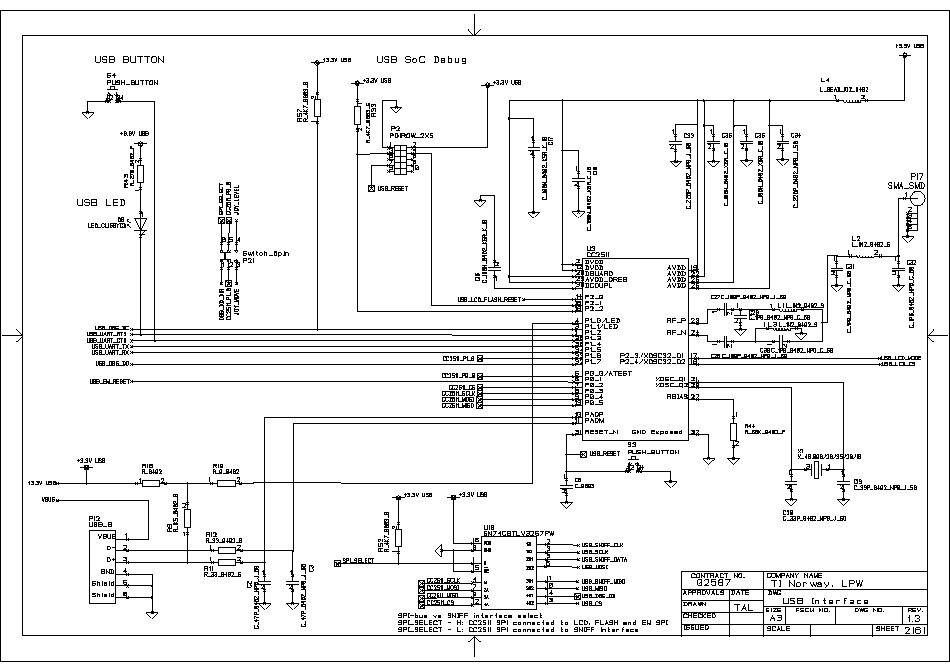This screenshot has height=671, width=950.
Task: Click the RF_P pin label
Action: [676, 320]
